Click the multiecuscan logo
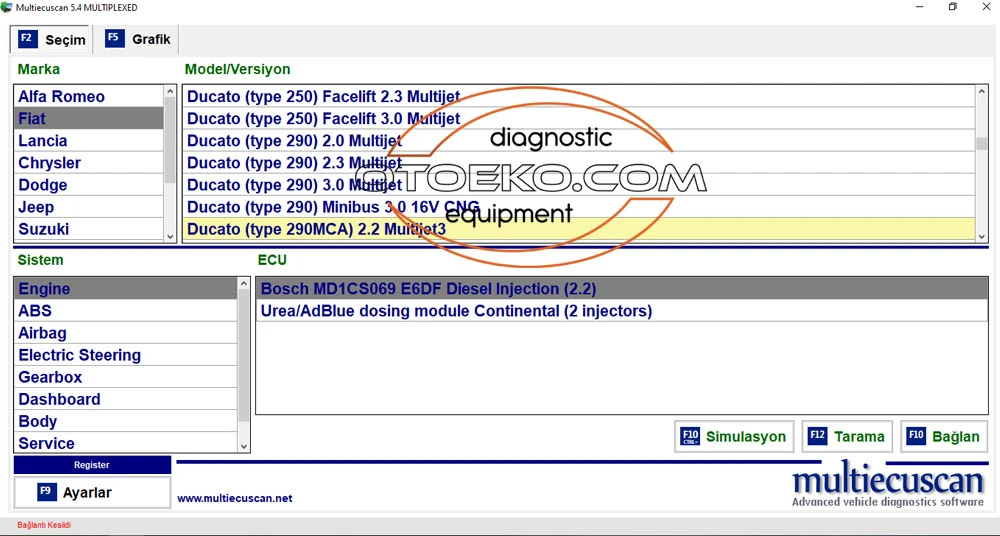1000x536 pixels. [888, 484]
